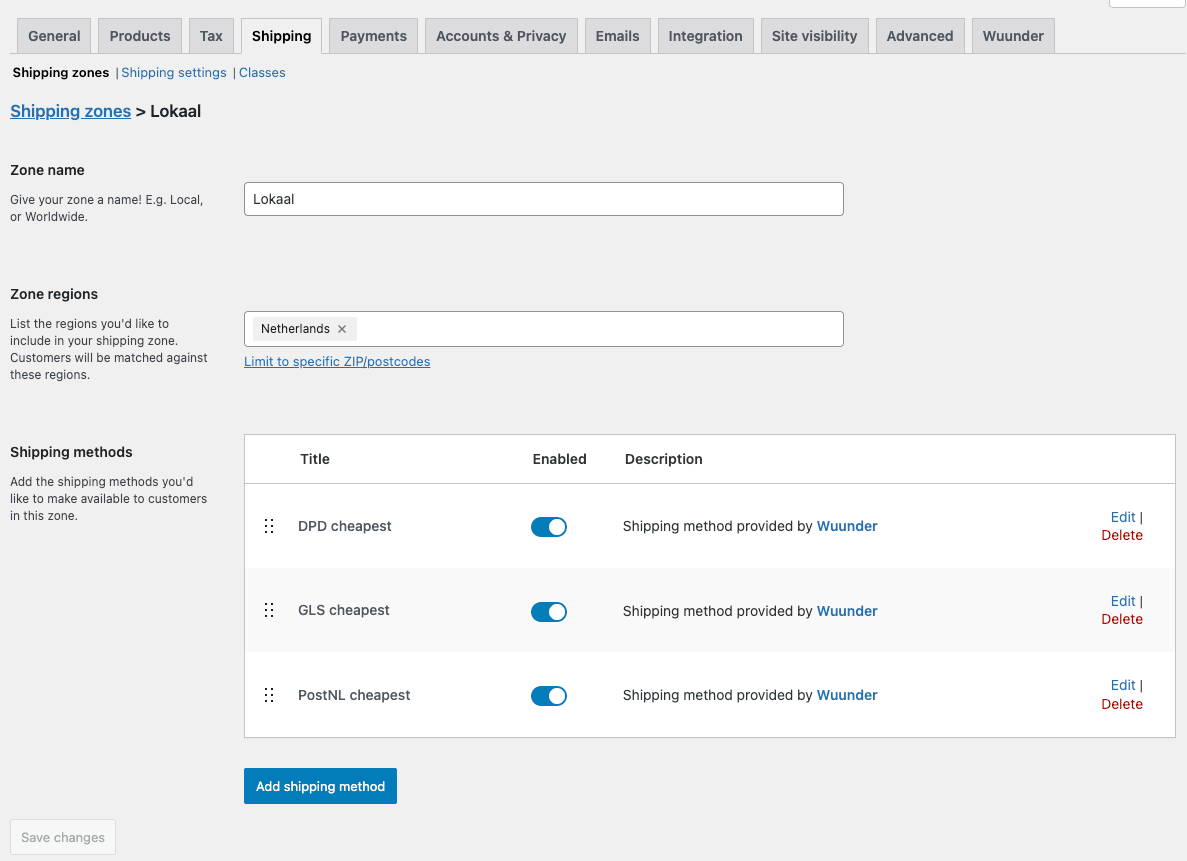Screen dimensions: 1187x861
Task: Disable the PostNL cheapest shipping method
Action: [x=549, y=696]
